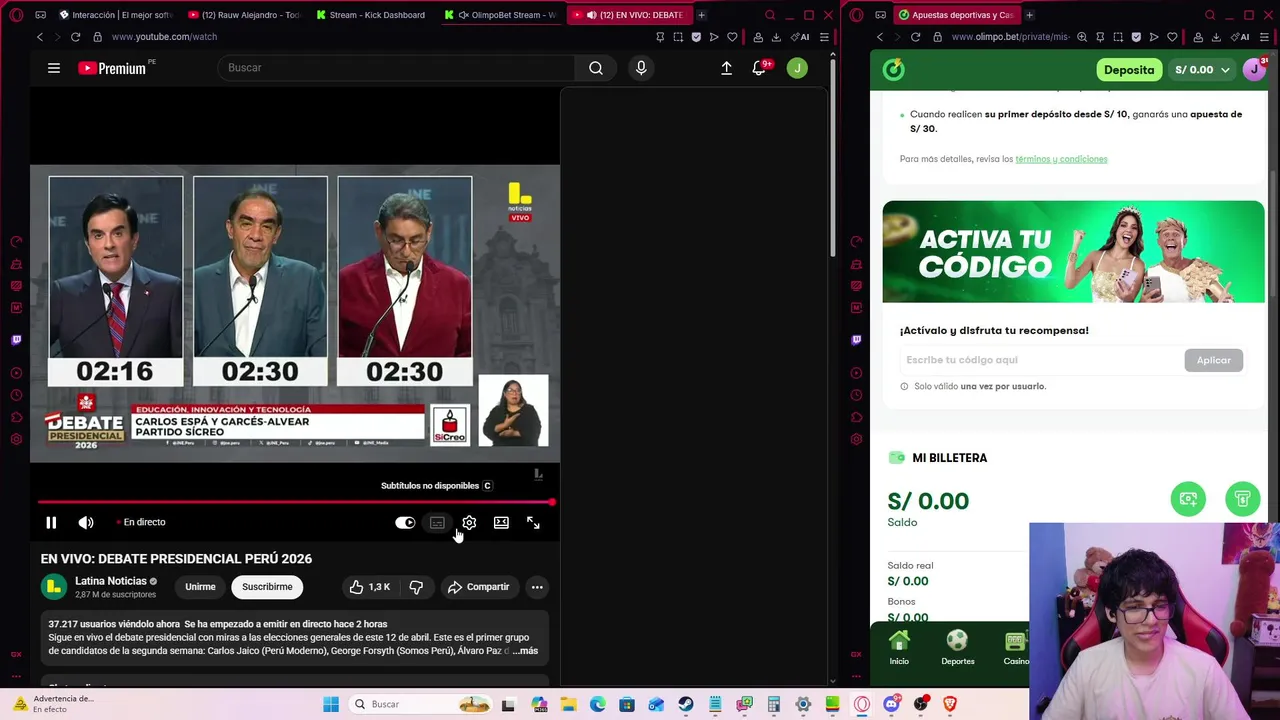Jump to live via En directo
The height and width of the screenshot is (720, 1280).
141,522
